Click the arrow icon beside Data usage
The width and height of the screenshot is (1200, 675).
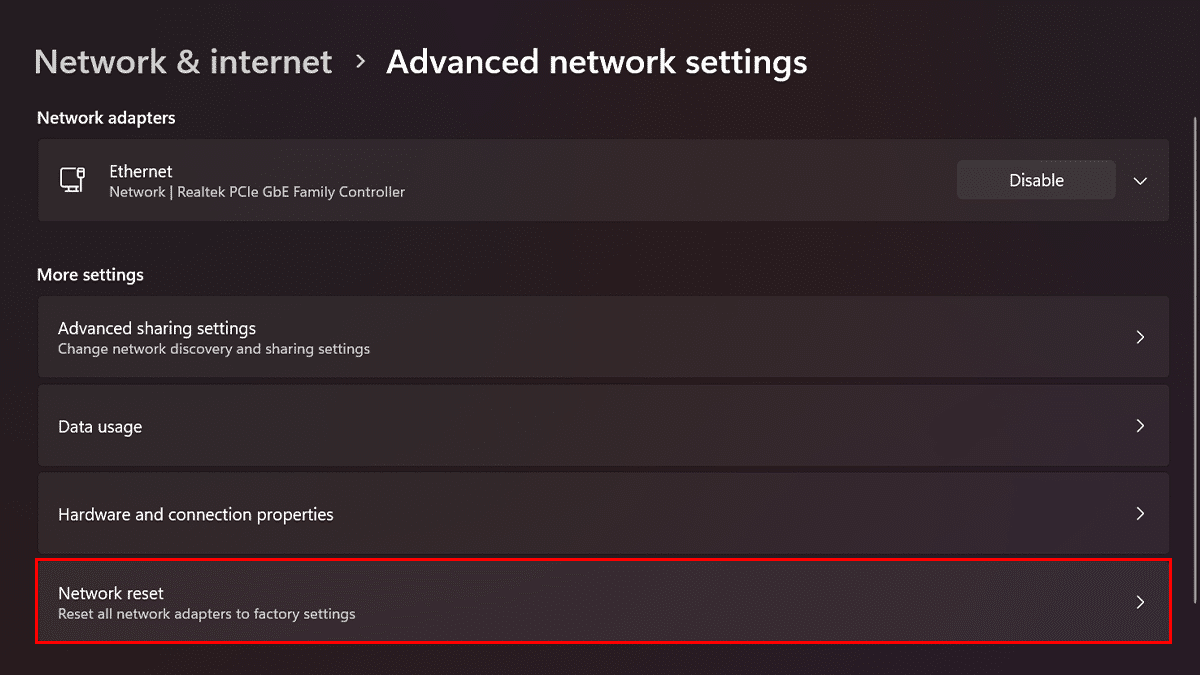(x=1140, y=426)
